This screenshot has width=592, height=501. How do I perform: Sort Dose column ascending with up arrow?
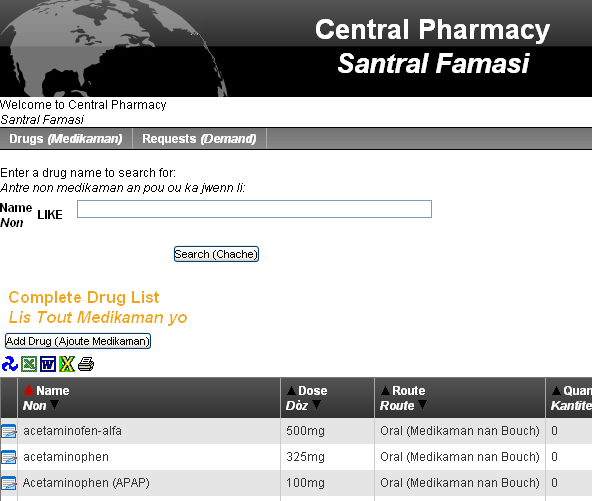(x=291, y=390)
